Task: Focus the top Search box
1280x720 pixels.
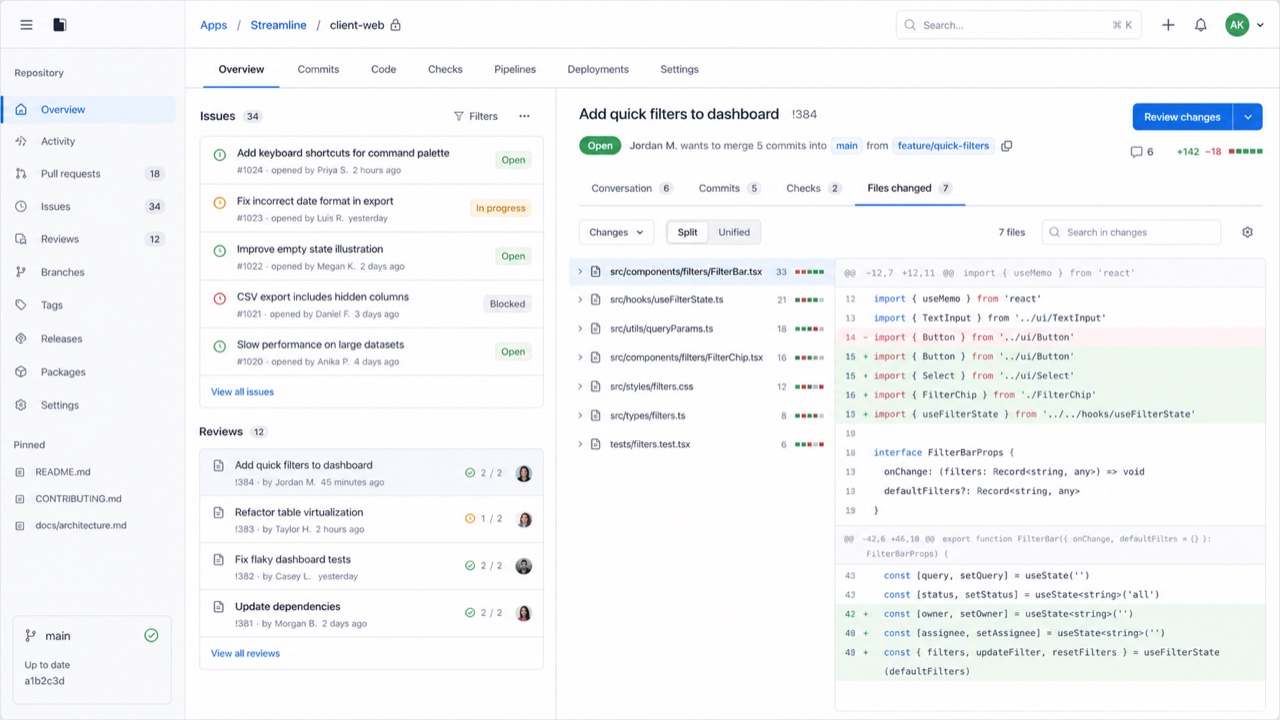Action: pos(1019,25)
